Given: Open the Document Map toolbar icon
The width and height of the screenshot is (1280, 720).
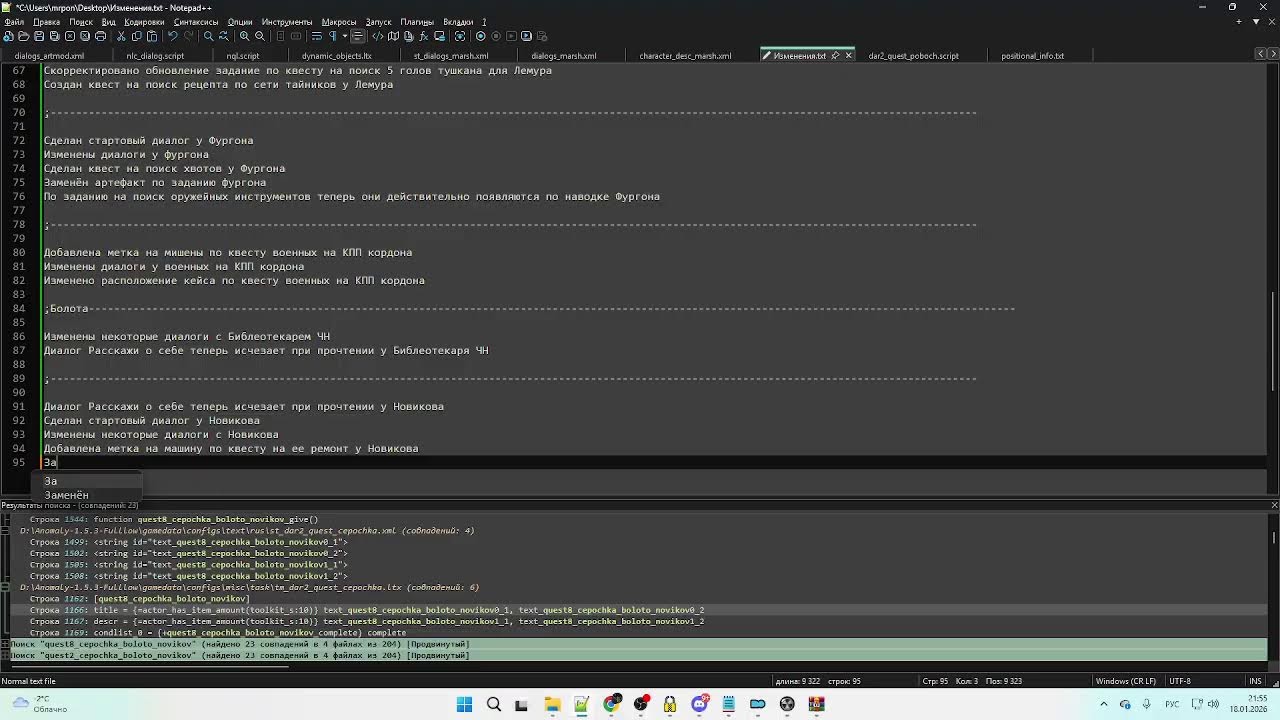Looking at the screenshot, I should pos(393,36).
